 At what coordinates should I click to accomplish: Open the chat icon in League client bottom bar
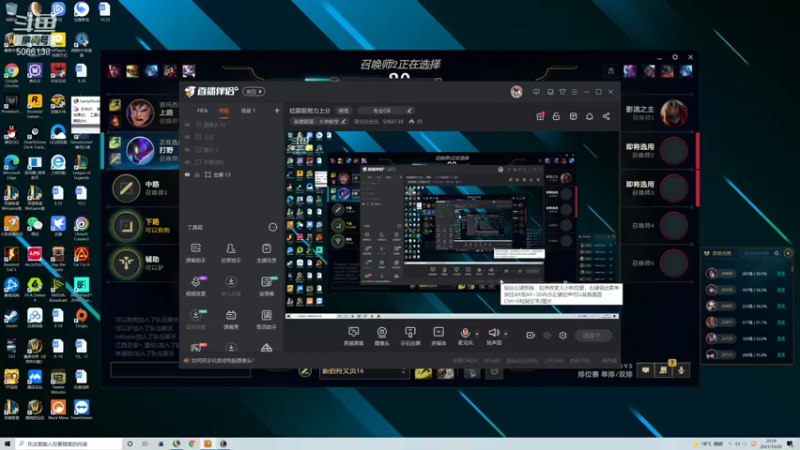[x=645, y=370]
